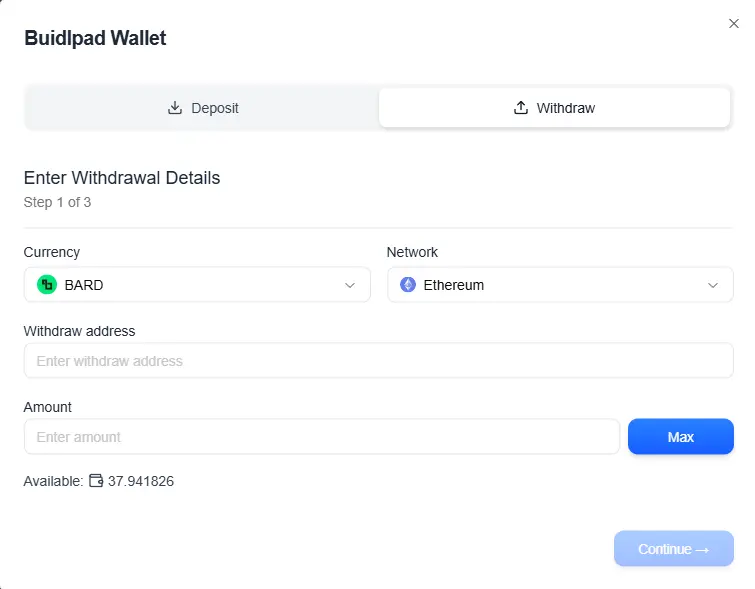Focus the Withdraw address field
This screenshot has height=589, width=755.
(x=378, y=360)
